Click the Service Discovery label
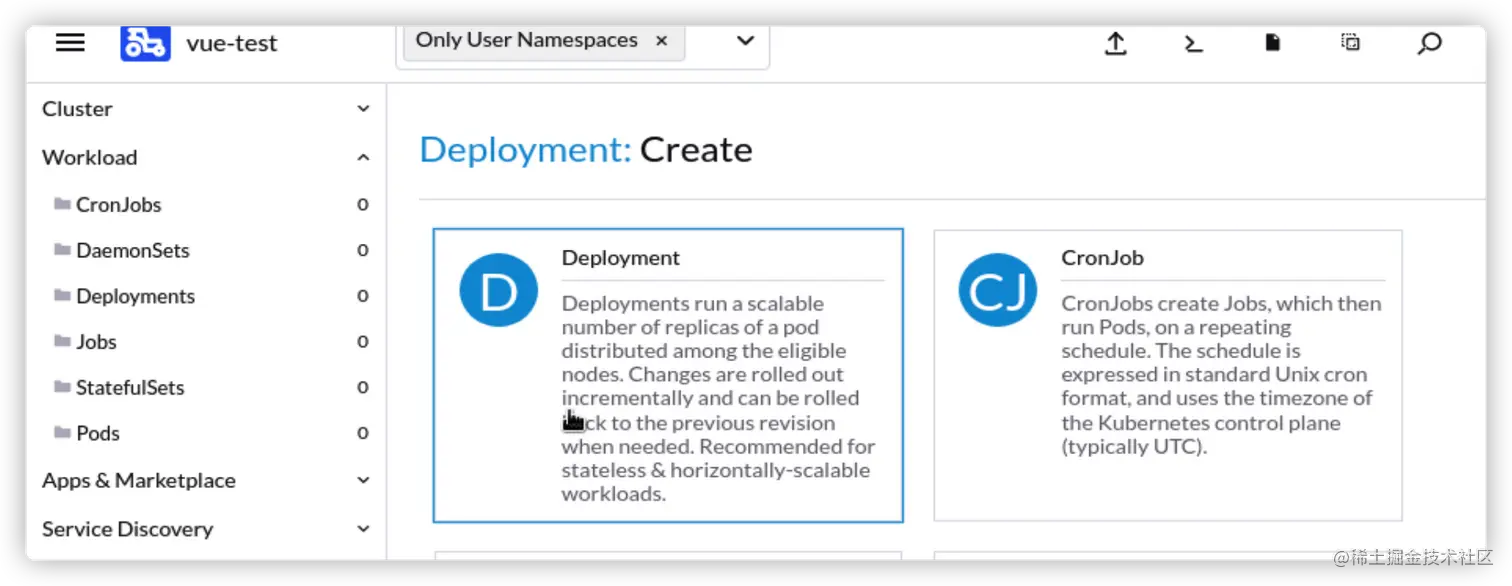The width and height of the screenshot is (1512, 586). [127, 529]
